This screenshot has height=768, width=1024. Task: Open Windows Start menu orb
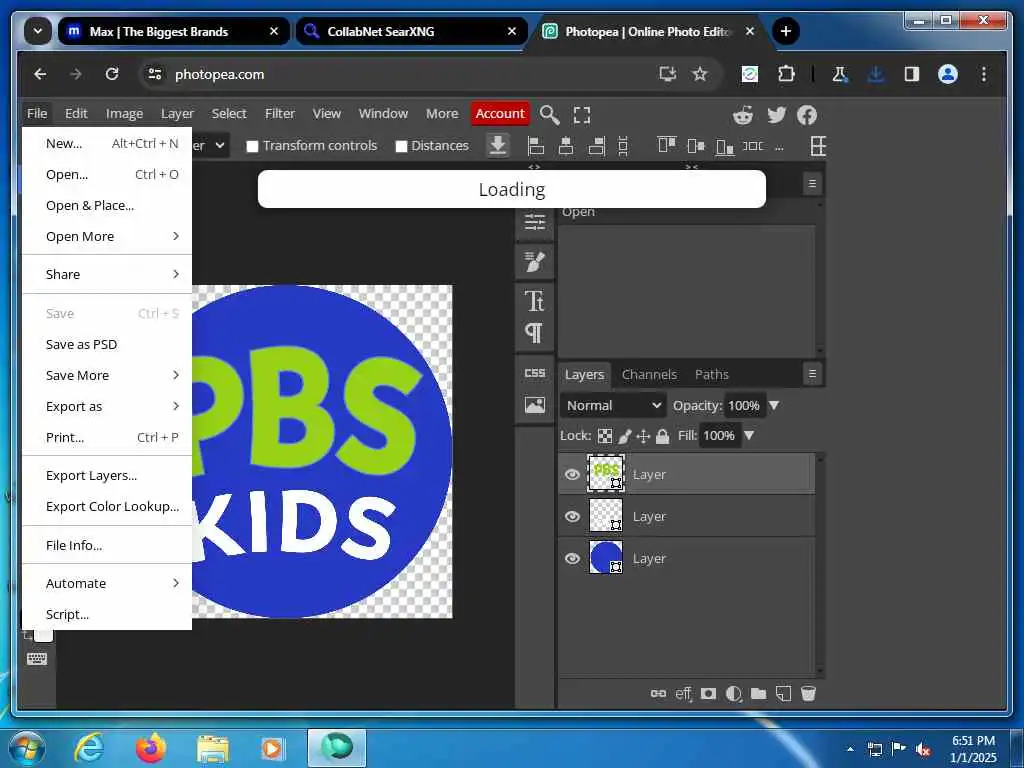point(27,748)
